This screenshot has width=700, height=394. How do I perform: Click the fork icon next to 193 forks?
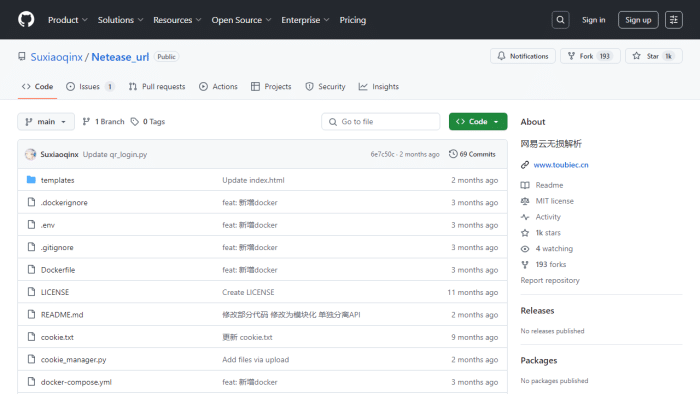[x=525, y=264]
